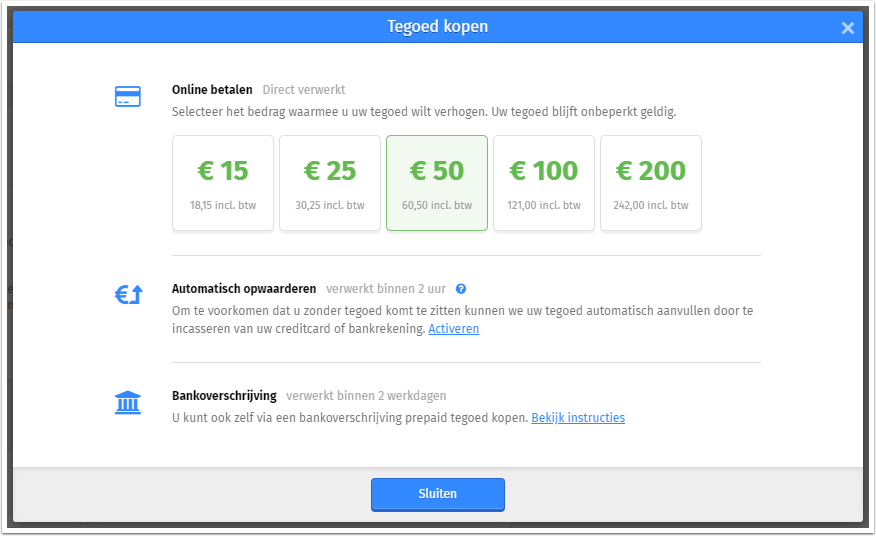Click the Automatisch opwaarderen heading

click(x=244, y=289)
